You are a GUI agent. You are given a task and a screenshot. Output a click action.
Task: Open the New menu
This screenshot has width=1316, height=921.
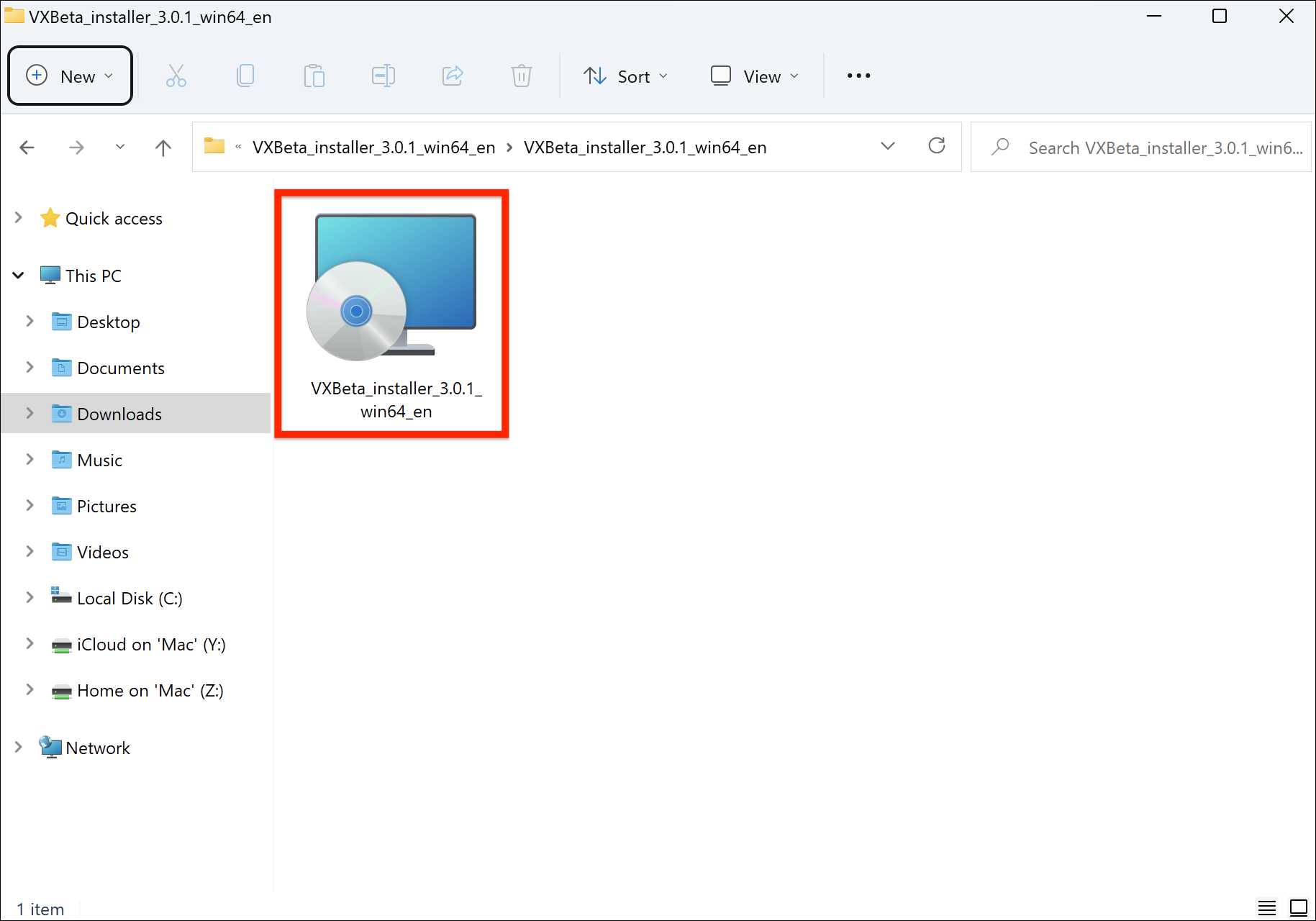point(69,76)
